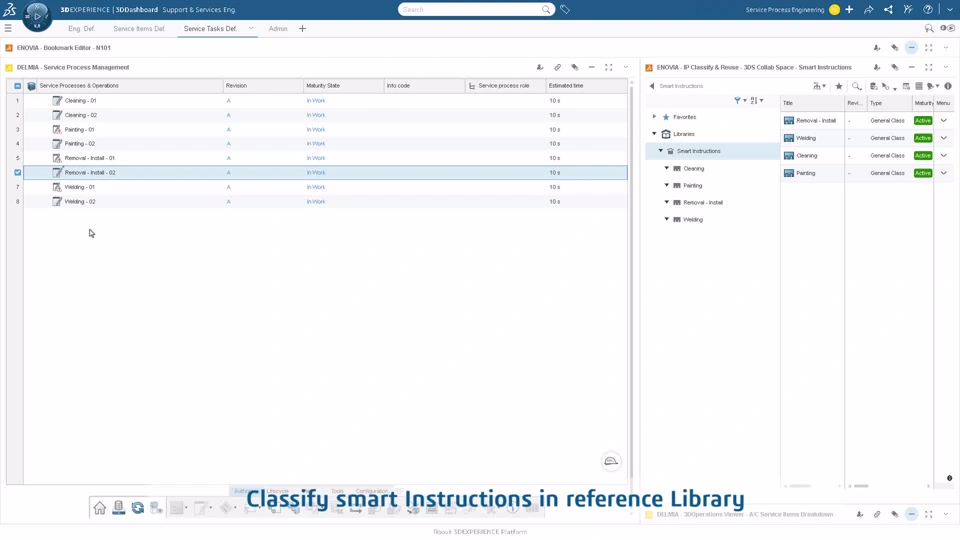The image size is (960, 540).
Task: Open the menu chevron for Removal - Install row
Action: pyautogui.click(x=943, y=121)
